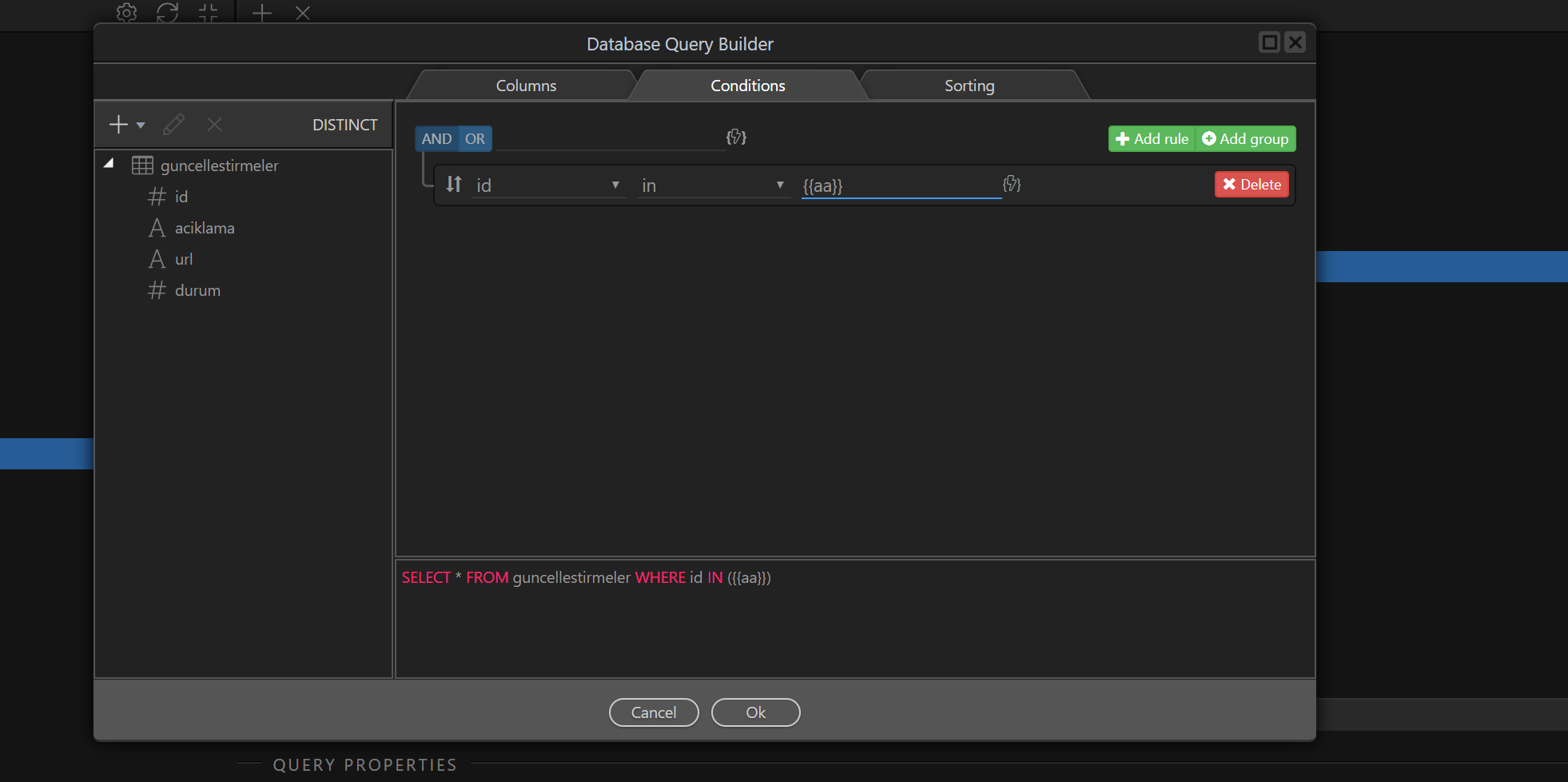Open data binding picker for group condition

tap(736, 138)
